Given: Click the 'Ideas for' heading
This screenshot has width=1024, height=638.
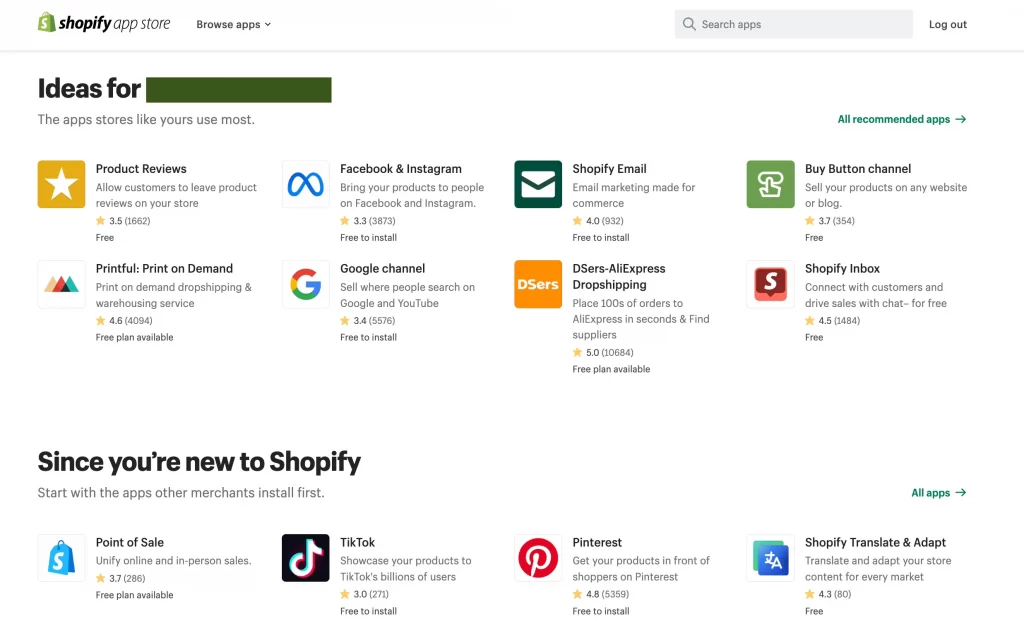Looking at the screenshot, I should 89,89.
